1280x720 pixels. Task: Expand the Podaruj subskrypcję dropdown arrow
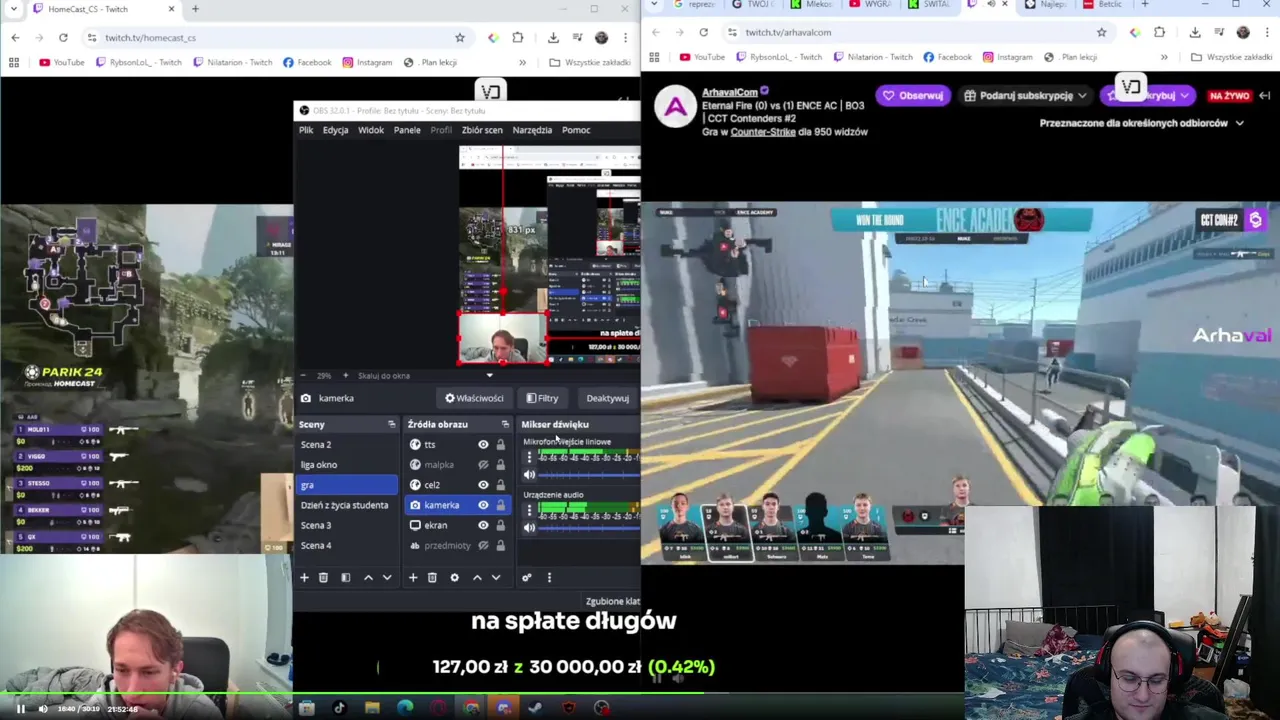coord(1082,96)
